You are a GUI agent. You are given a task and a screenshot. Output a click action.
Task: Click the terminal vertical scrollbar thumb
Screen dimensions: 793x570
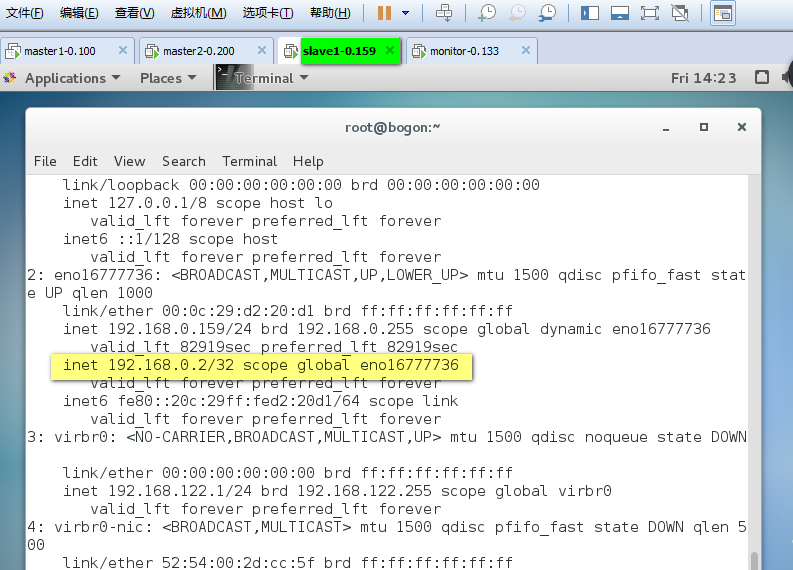coord(754,560)
